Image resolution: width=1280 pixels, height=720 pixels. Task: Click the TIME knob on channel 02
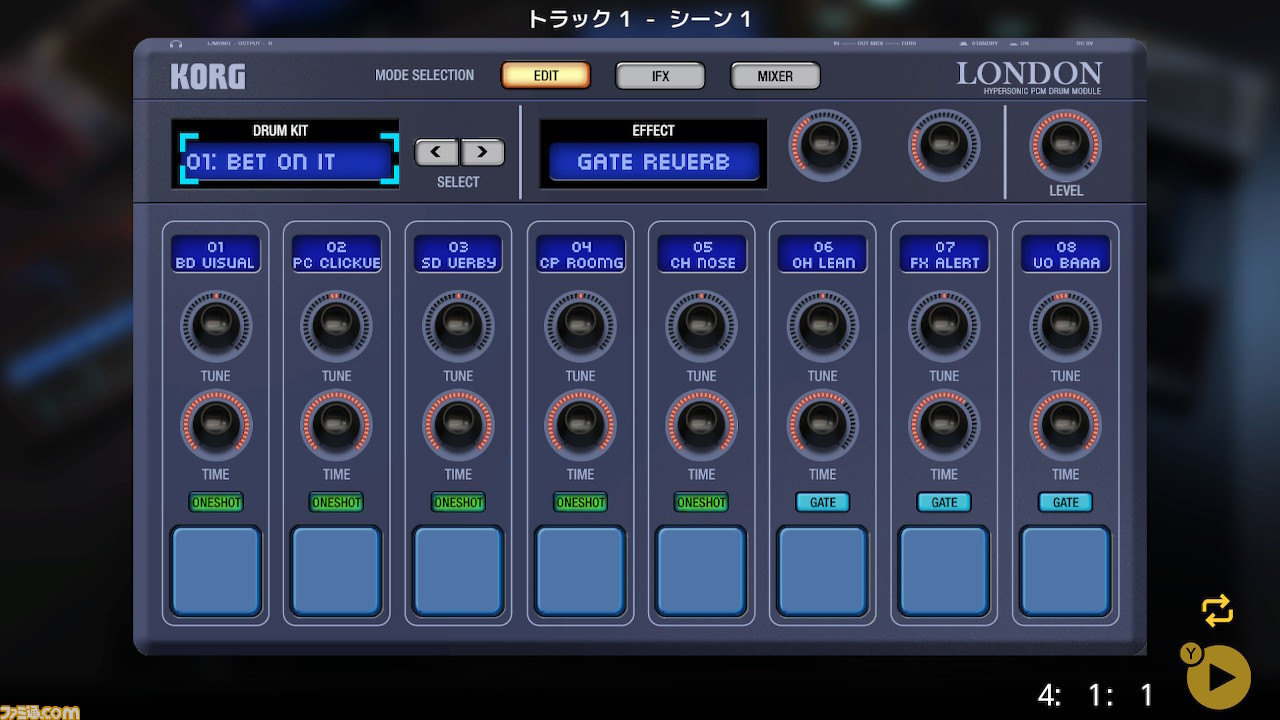point(337,425)
